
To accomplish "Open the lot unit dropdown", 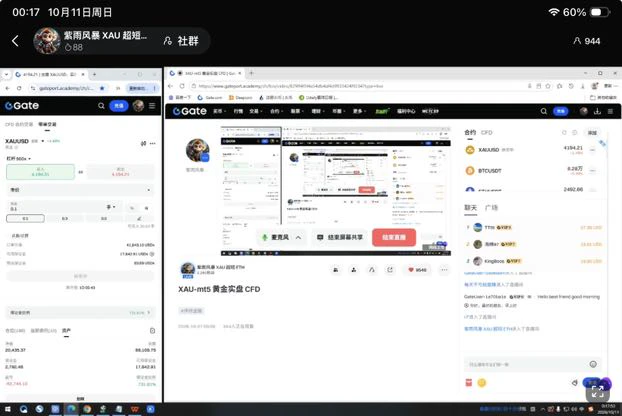I will coord(111,207).
